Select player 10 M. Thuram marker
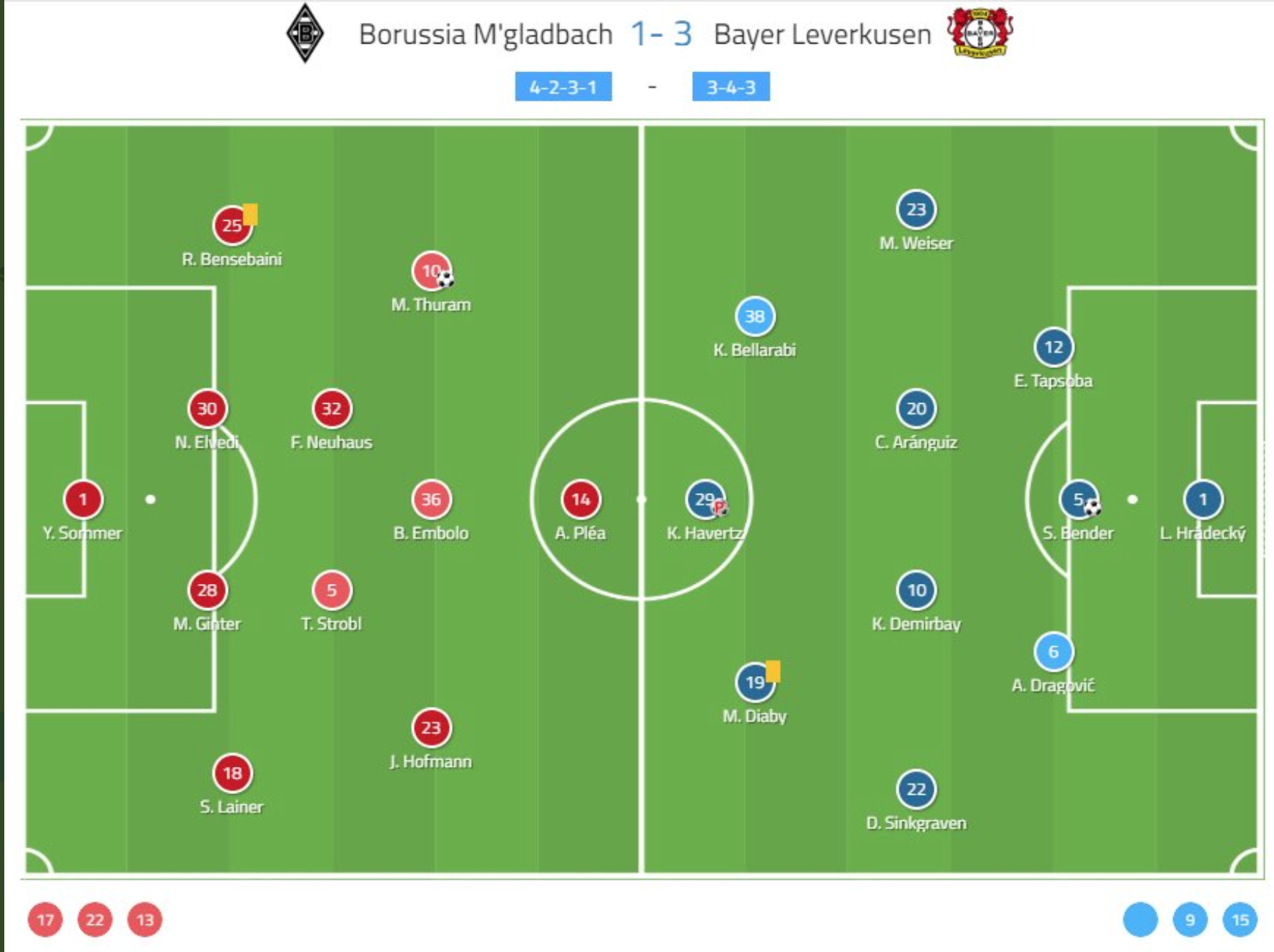1274x952 pixels. pyautogui.click(x=431, y=271)
